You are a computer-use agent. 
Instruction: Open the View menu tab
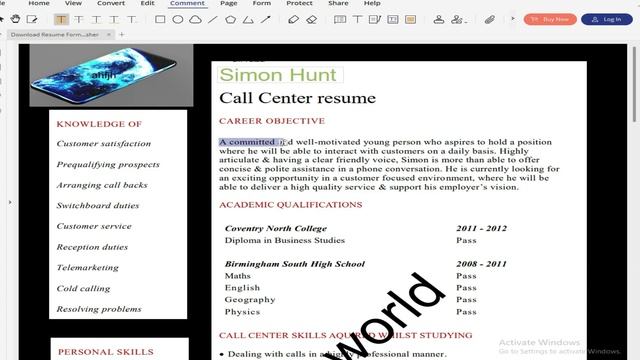73,3
